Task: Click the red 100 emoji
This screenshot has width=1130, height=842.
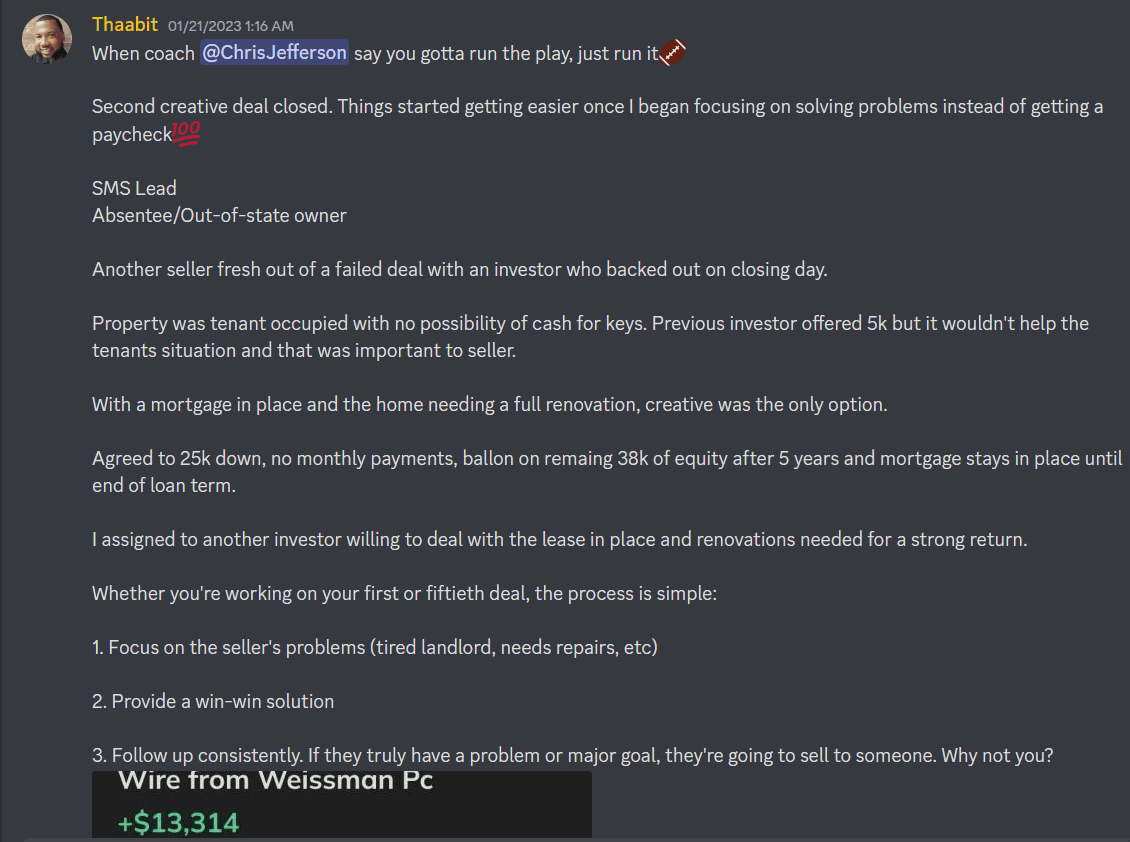Action: click(186, 133)
